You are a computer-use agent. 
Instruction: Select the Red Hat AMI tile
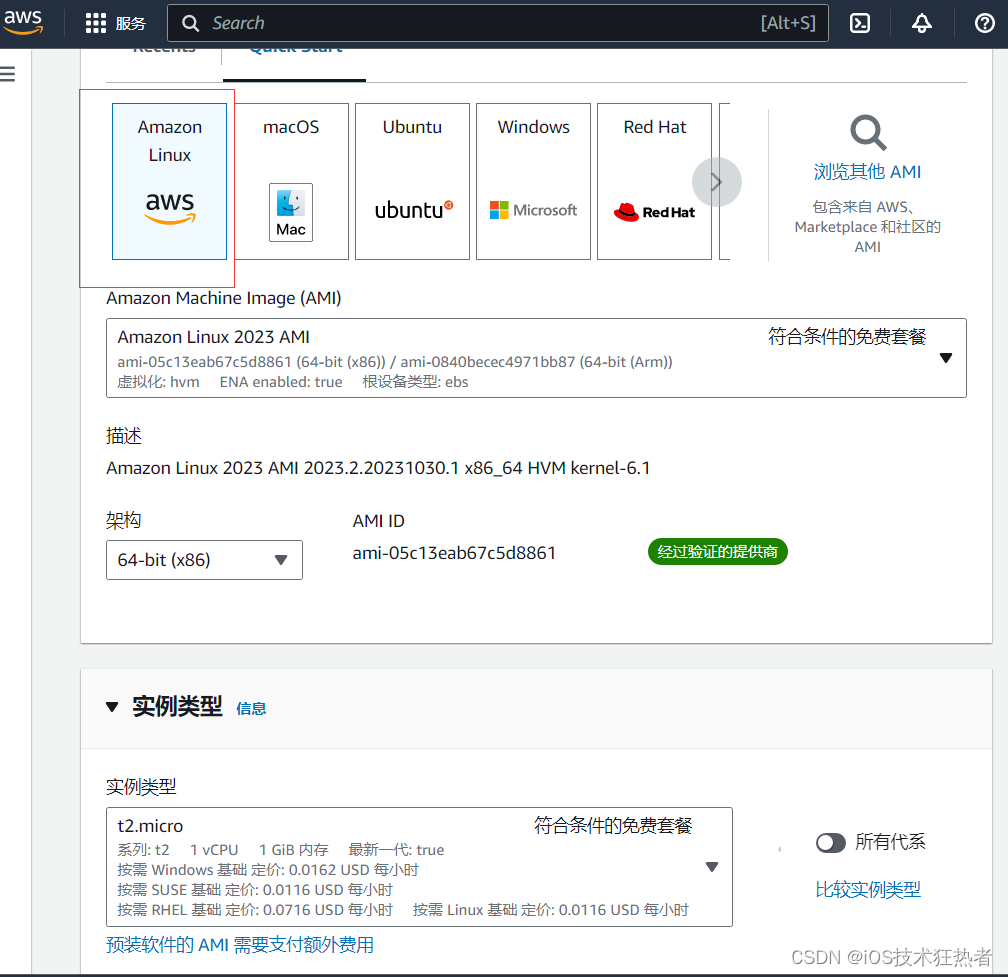pos(654,181)
